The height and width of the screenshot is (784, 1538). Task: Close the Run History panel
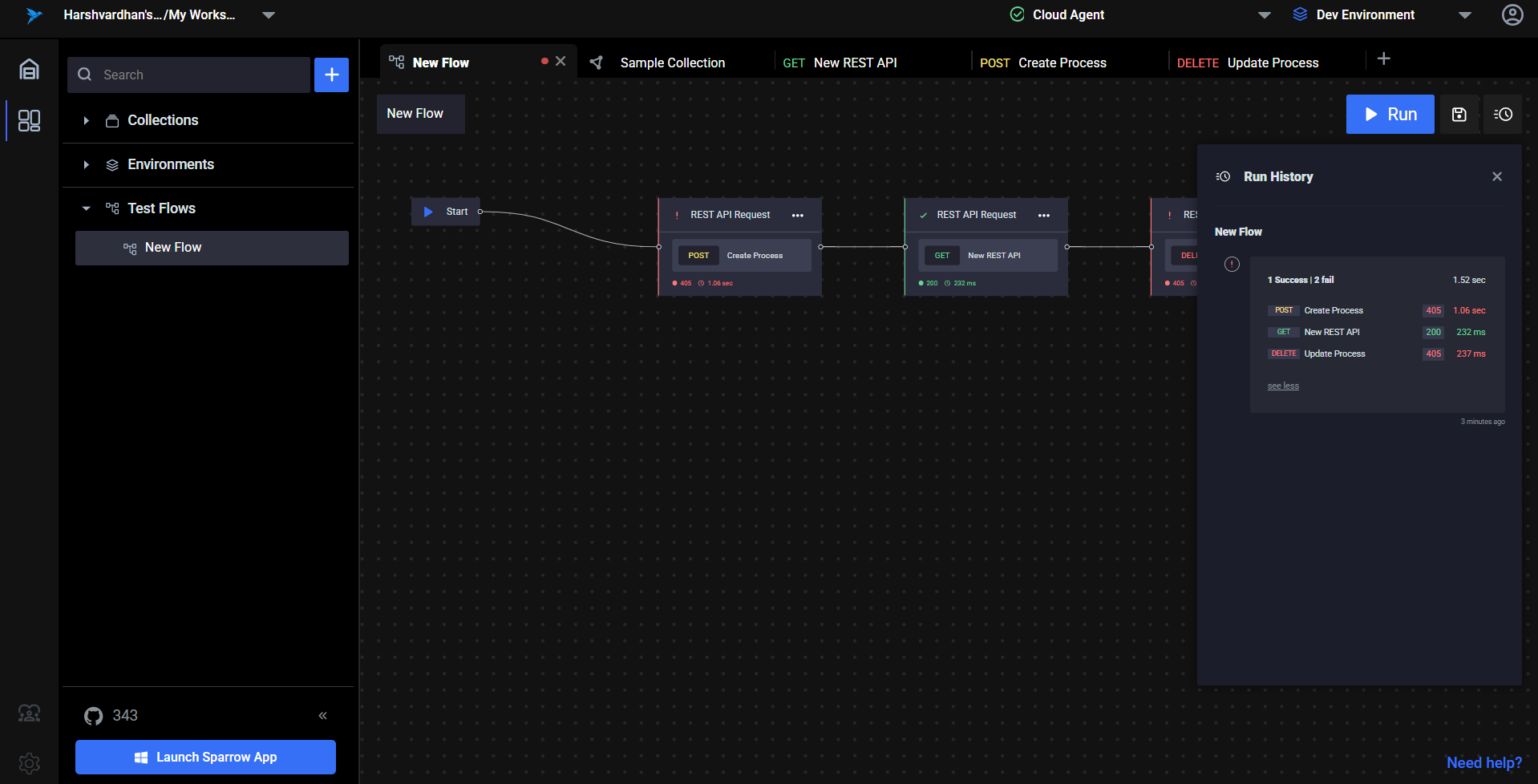click(x=1497, y=176)
